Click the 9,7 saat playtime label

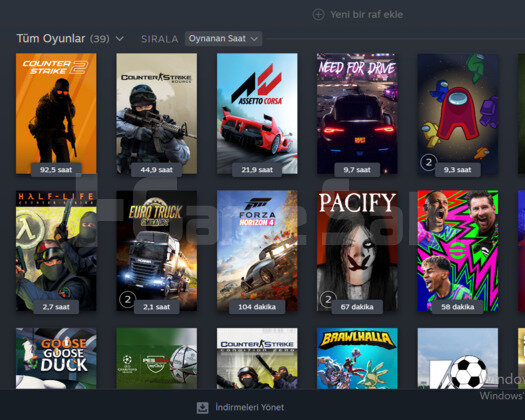(x=357, y=170)
